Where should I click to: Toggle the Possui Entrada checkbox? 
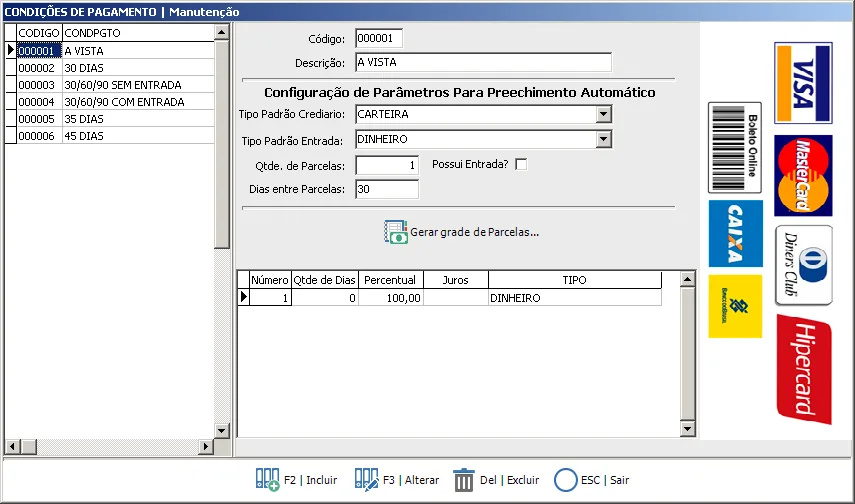pyautogui.click(x=521, y=164)
